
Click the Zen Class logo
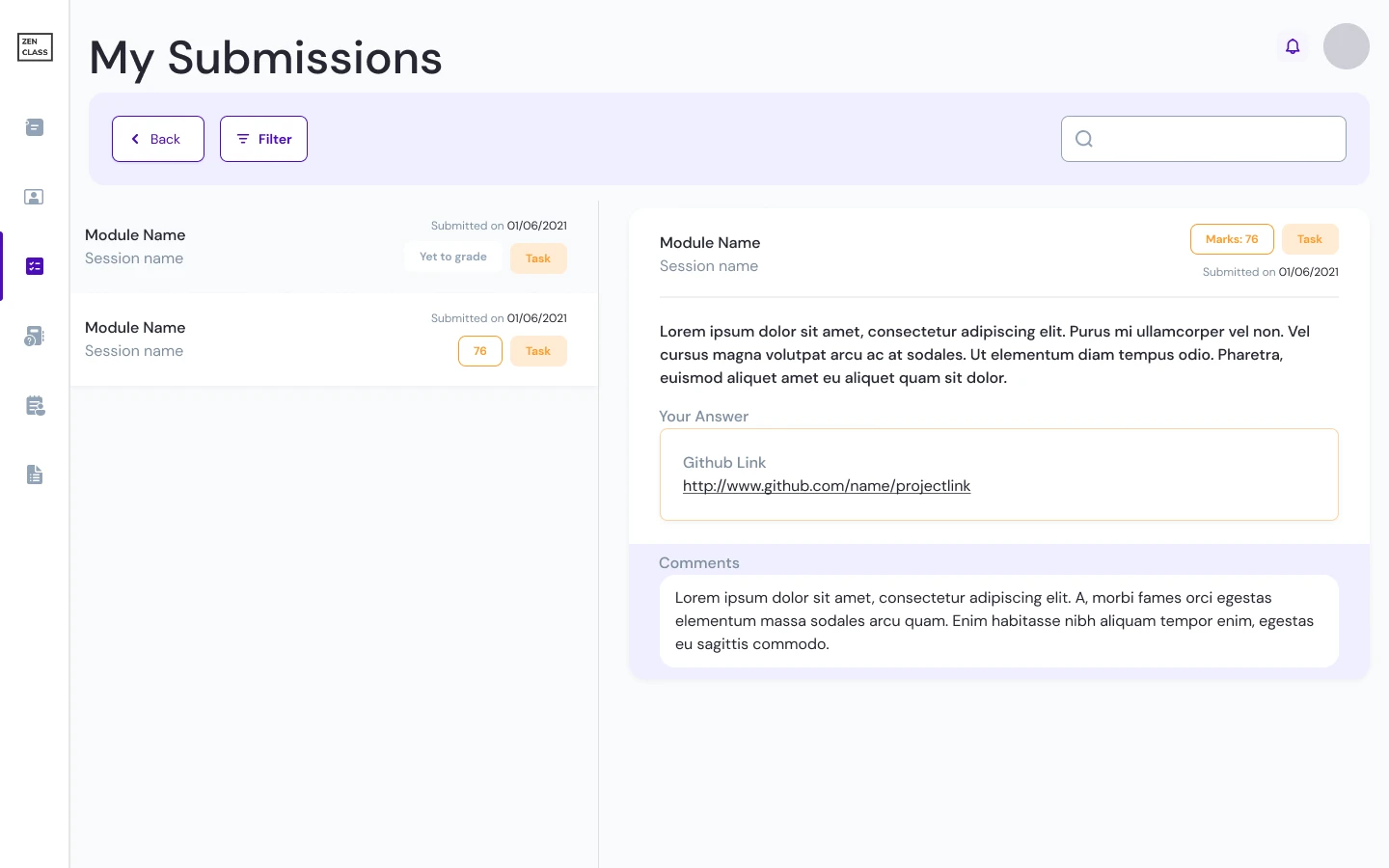click(35, 47)
